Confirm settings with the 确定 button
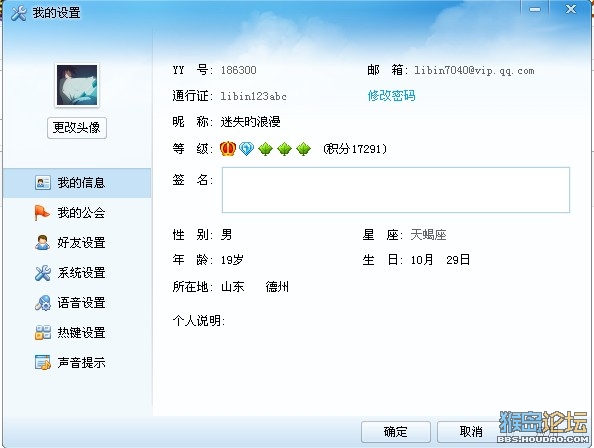Viewport: 594px width, 448px height. (x=395, y=432)
